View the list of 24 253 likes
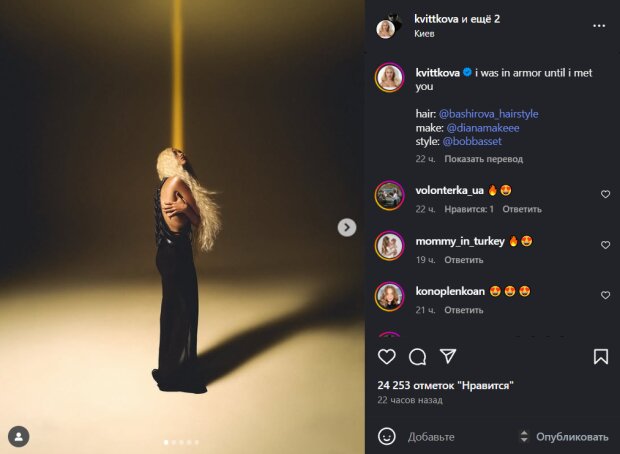 445,385
